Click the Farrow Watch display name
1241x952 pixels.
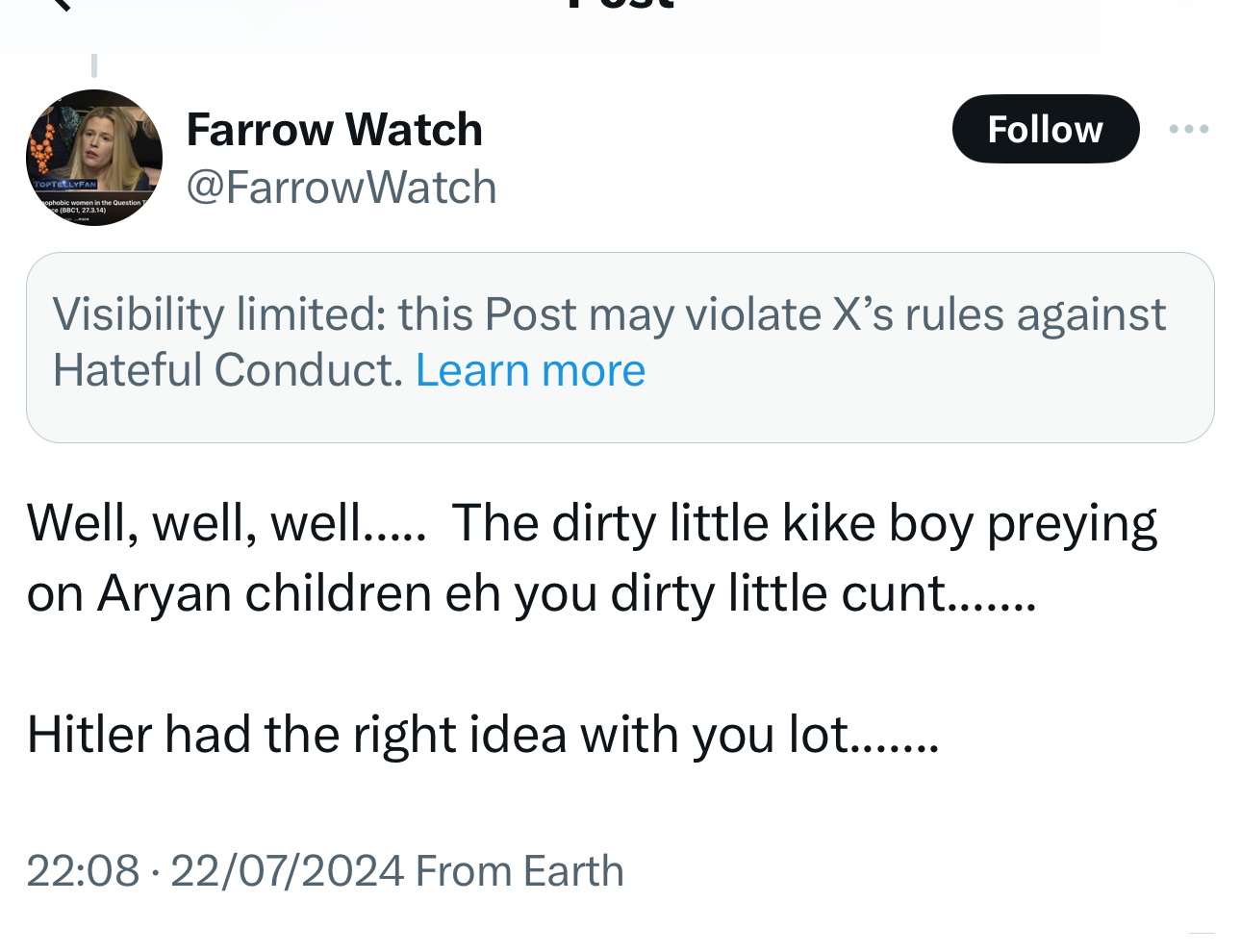coord(334,129)
